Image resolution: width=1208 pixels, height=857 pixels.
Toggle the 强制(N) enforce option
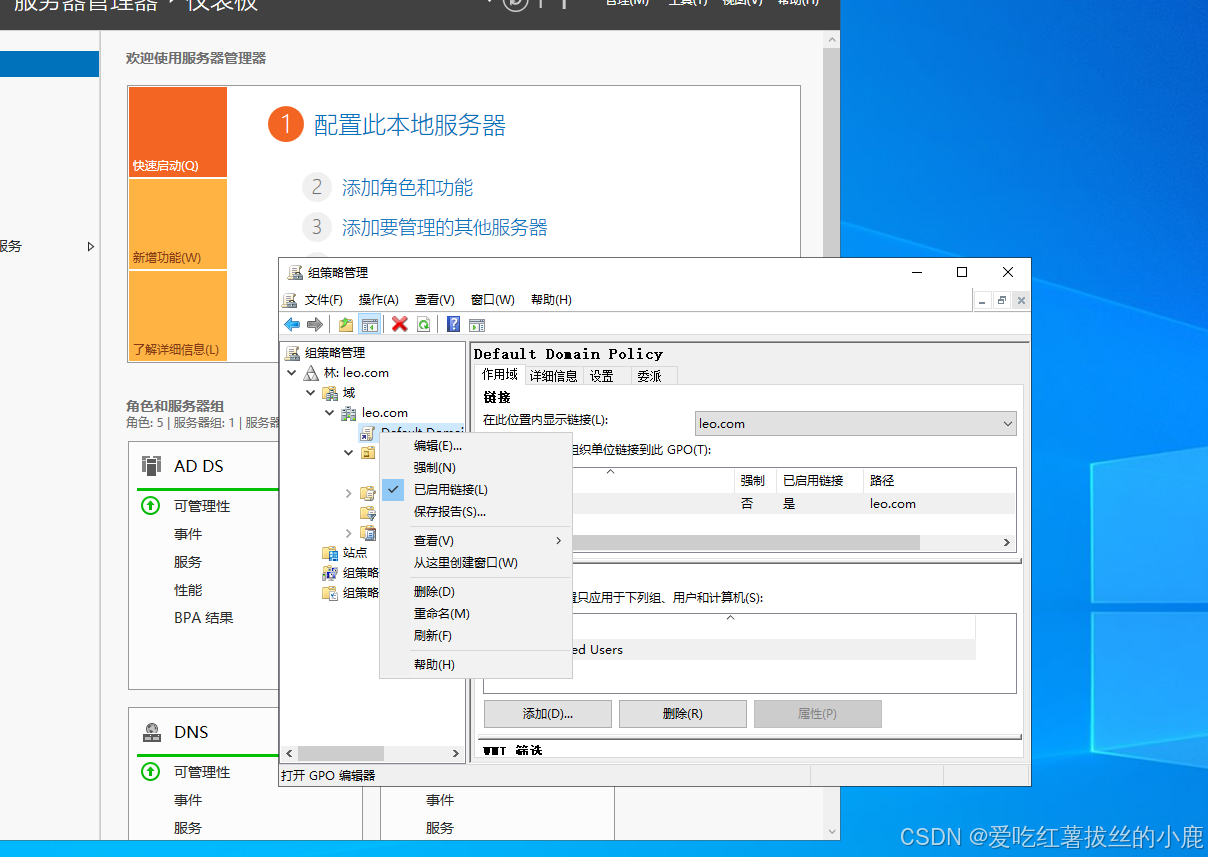click(435, 468)
